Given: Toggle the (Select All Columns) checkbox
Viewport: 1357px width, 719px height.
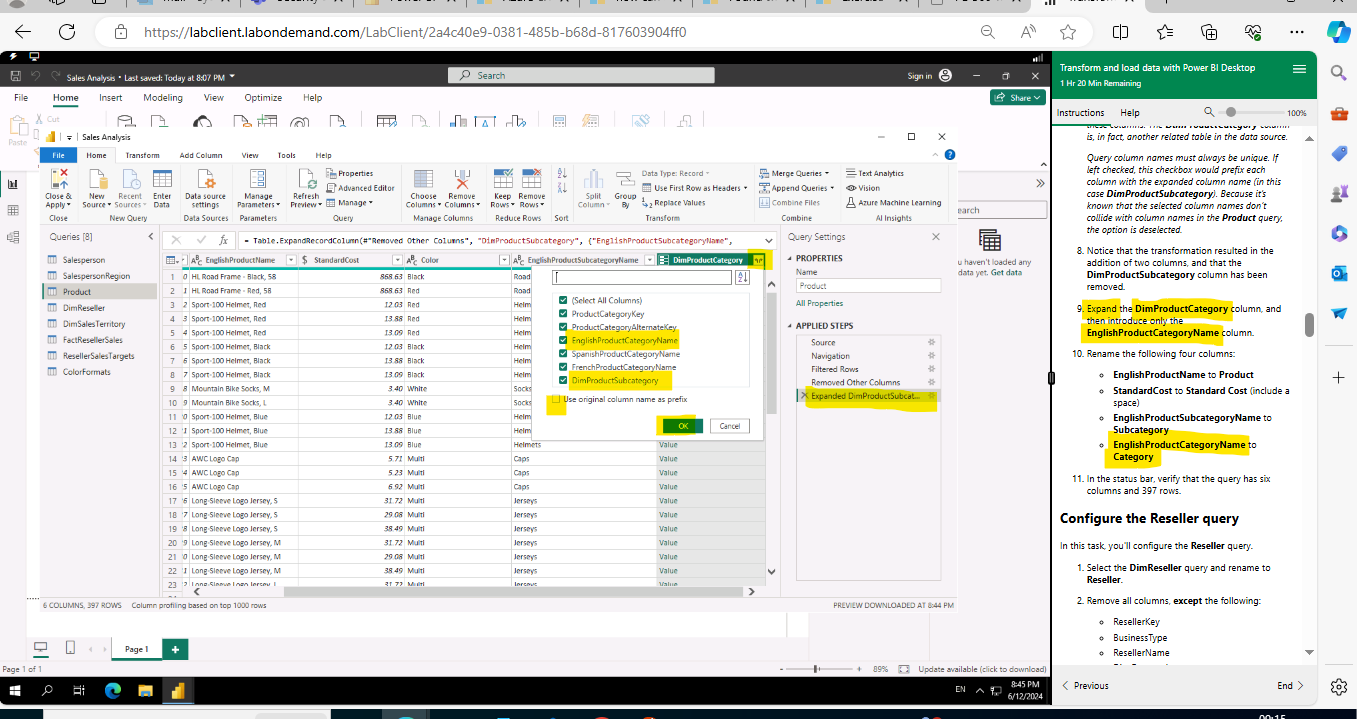Looking at the screenshot, I should [x=564, y=300].
